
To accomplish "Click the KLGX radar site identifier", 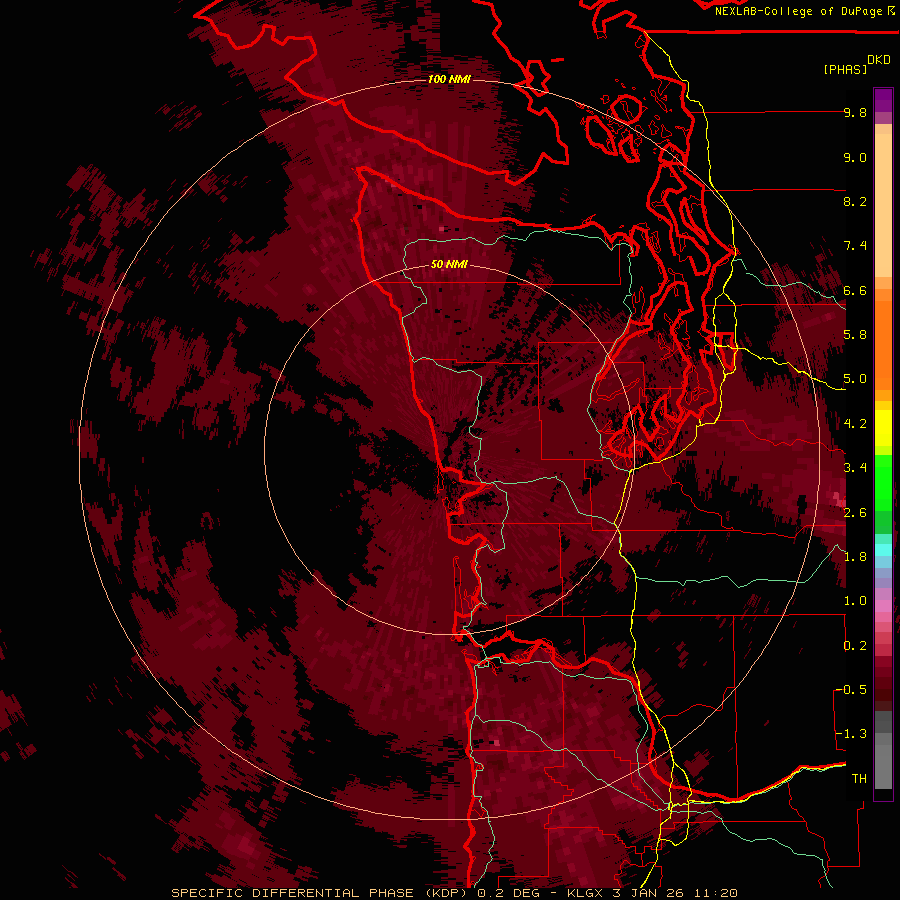I will 587,893.
